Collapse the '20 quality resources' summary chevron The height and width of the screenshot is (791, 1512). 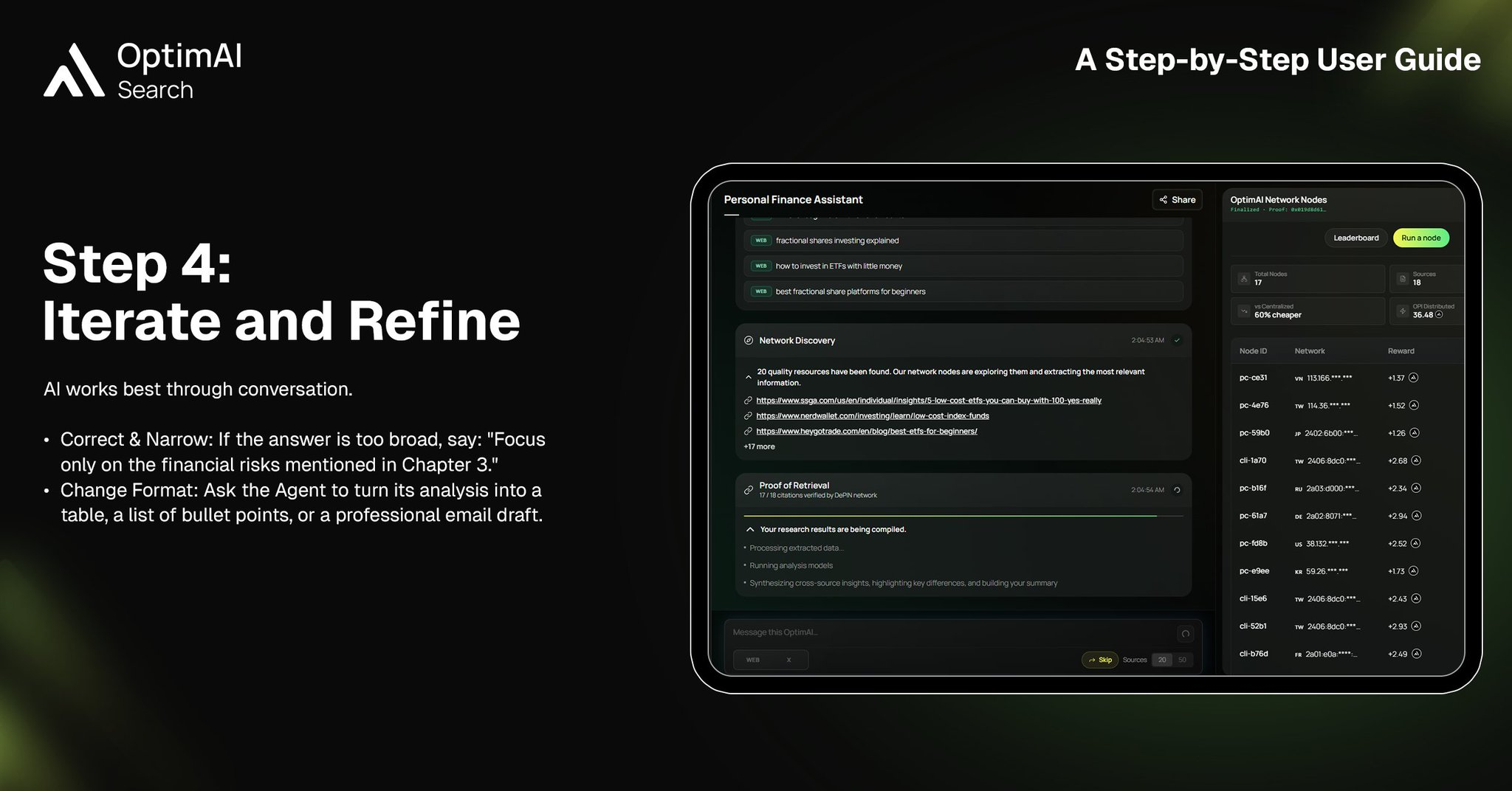[x=748, y=377]
